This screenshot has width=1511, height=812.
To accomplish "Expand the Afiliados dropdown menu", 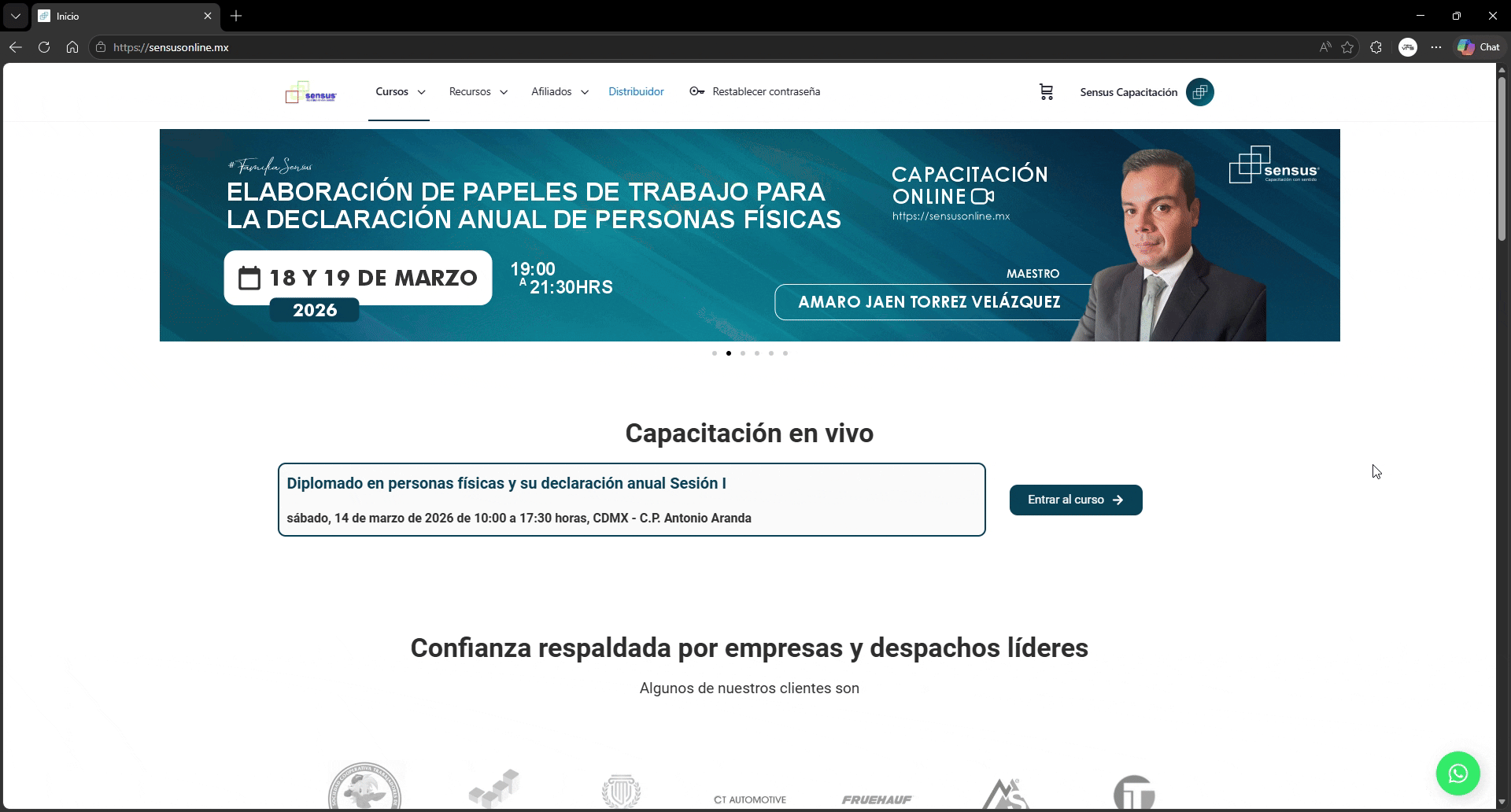I will [x=560, y=92].
